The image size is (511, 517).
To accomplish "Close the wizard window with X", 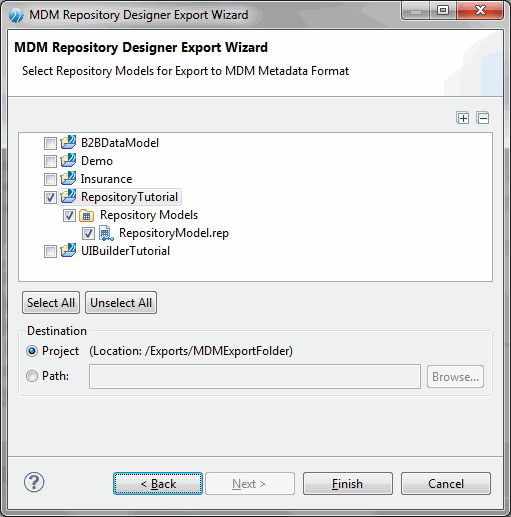I will 480,10.
